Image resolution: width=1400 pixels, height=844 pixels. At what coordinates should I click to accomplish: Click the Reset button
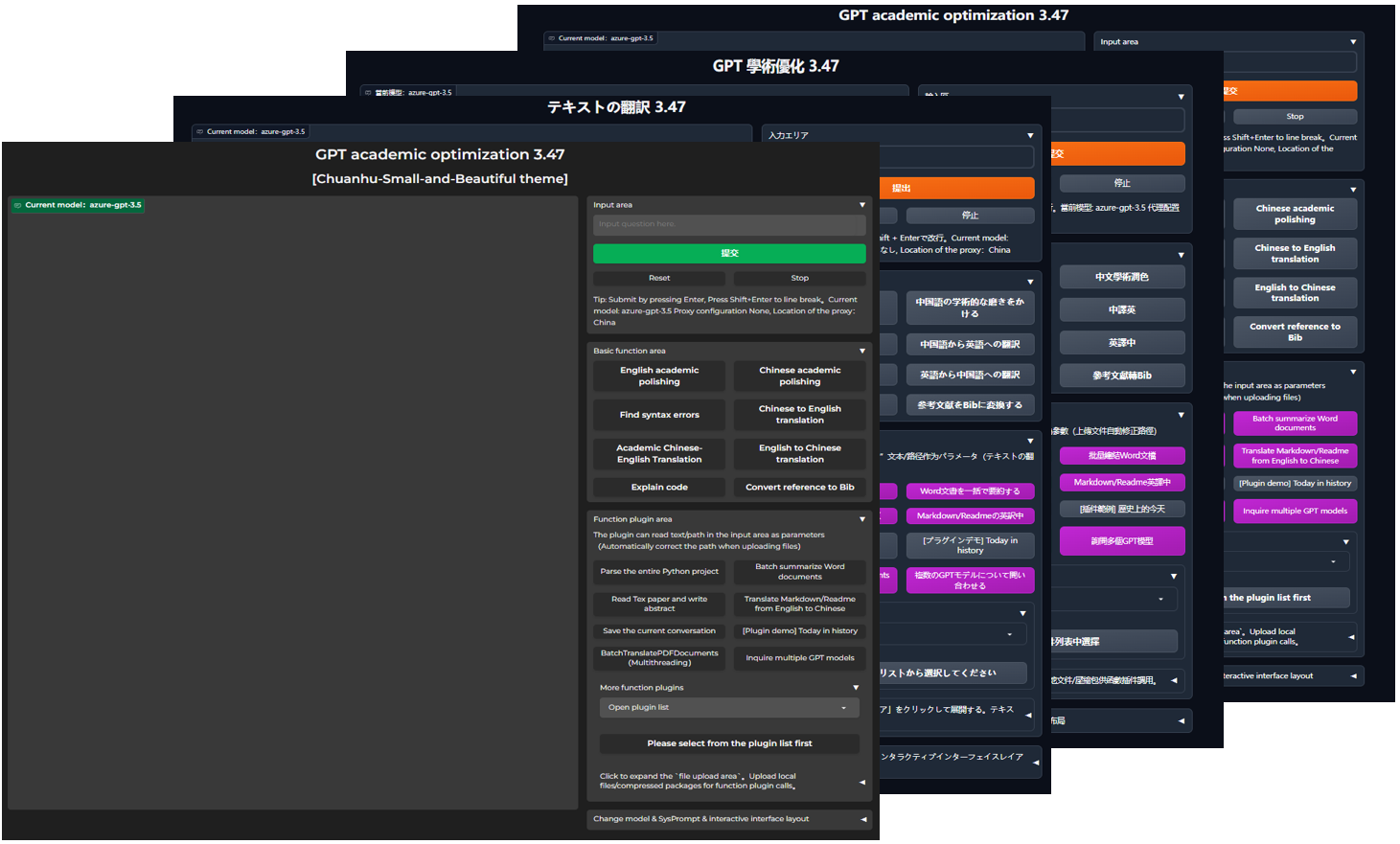(x=658, y=277)
